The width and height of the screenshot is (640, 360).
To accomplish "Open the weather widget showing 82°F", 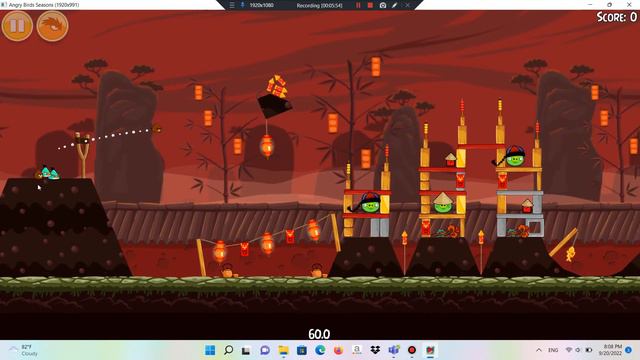I will (x=24, y=350).
